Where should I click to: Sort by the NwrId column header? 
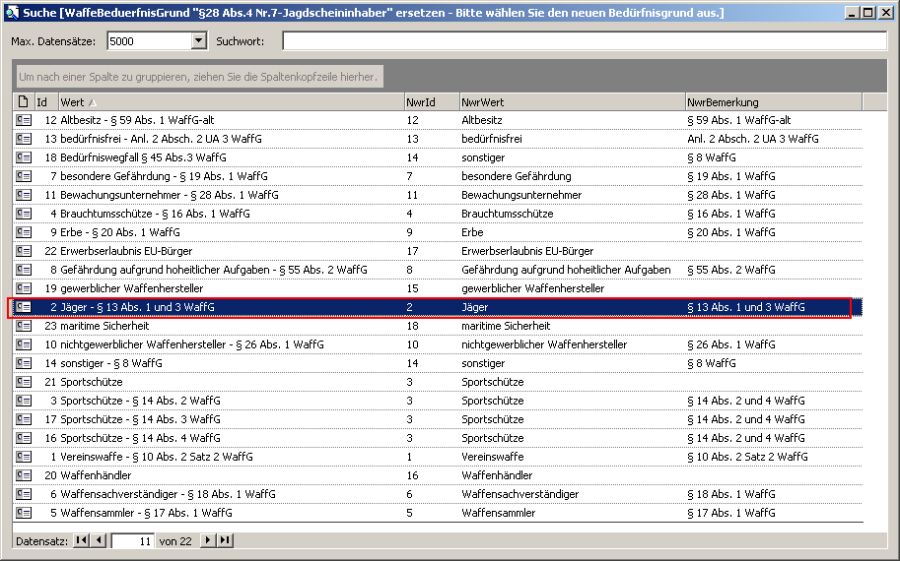point(430,102)
